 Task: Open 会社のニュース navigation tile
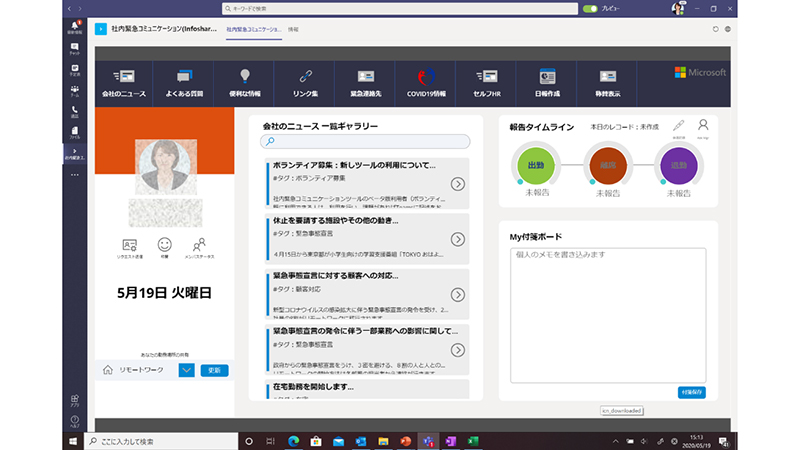124,84
